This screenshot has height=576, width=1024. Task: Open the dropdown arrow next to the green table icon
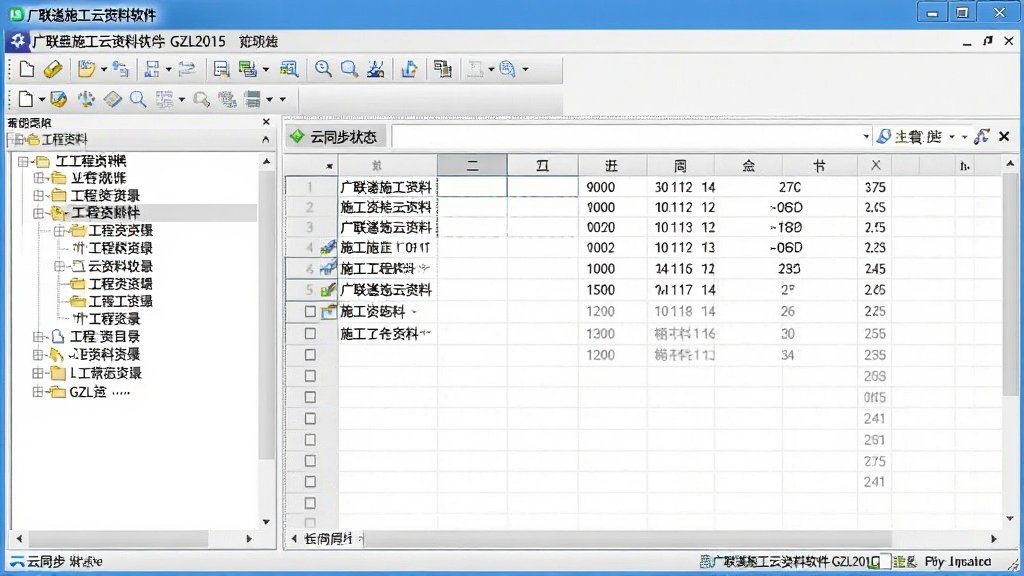click(265, 69)
